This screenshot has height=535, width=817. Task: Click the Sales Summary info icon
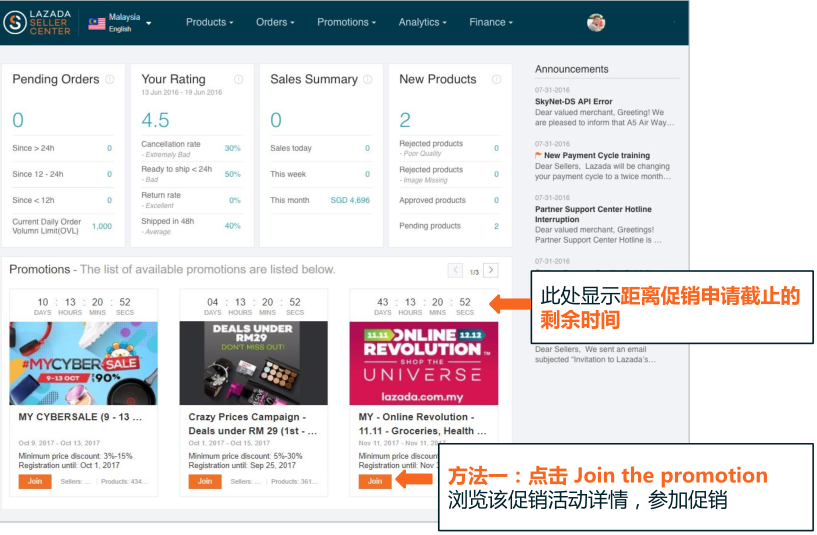click(x=368, y=79)
